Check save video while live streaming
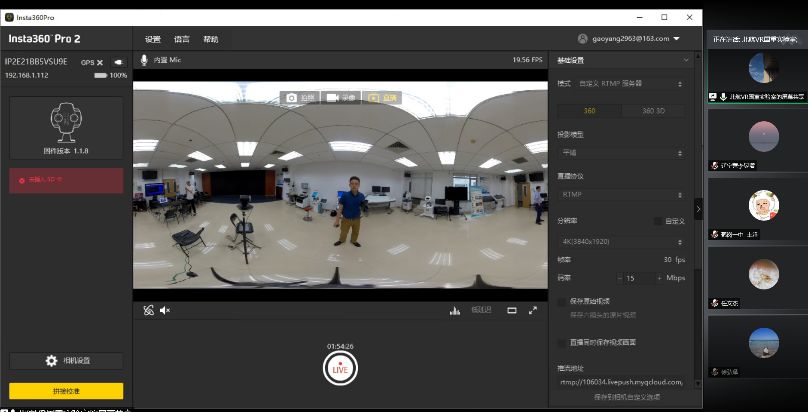Viewport: 808px width, 412px height. click(x=561, y=342)
